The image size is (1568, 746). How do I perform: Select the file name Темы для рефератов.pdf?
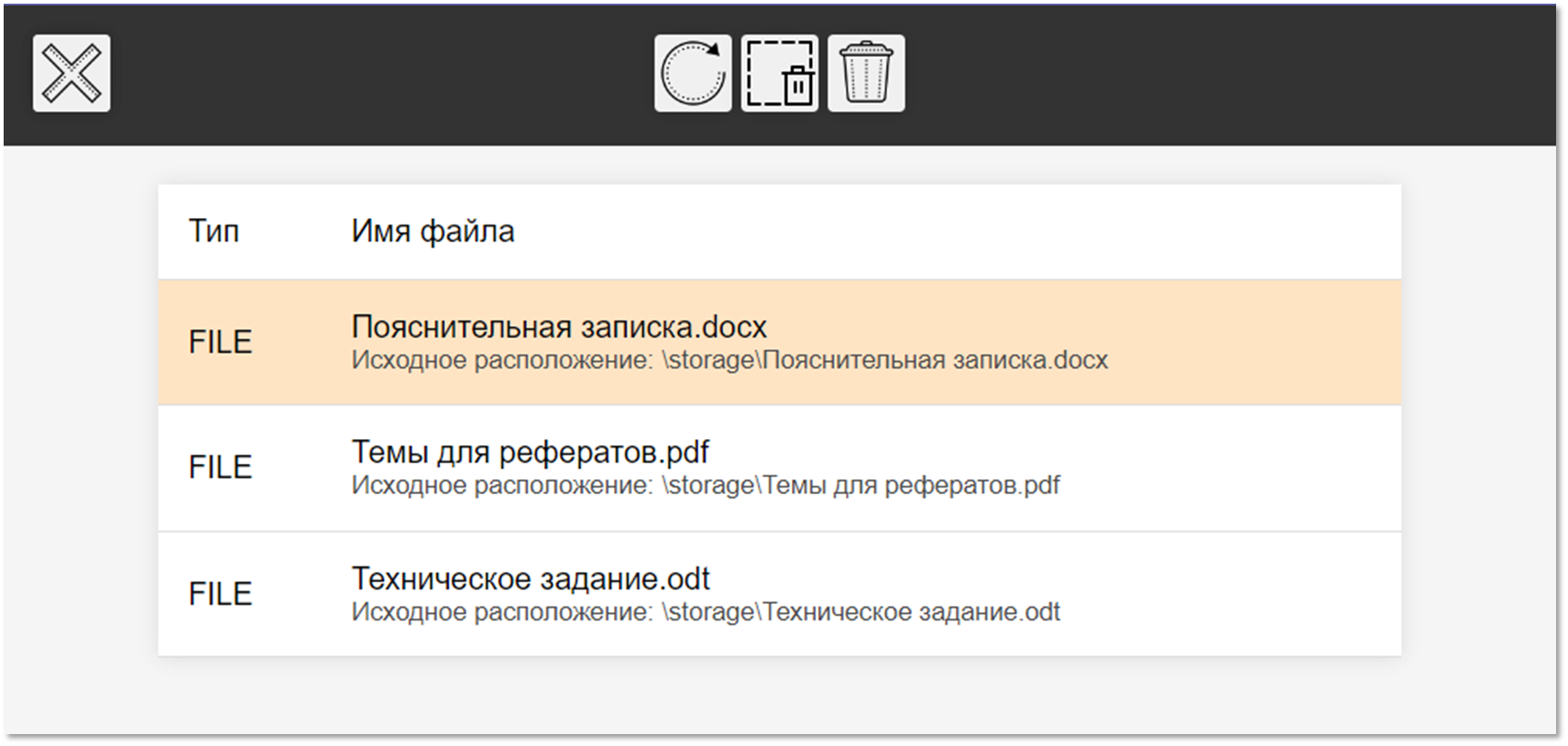pos(530,452)
